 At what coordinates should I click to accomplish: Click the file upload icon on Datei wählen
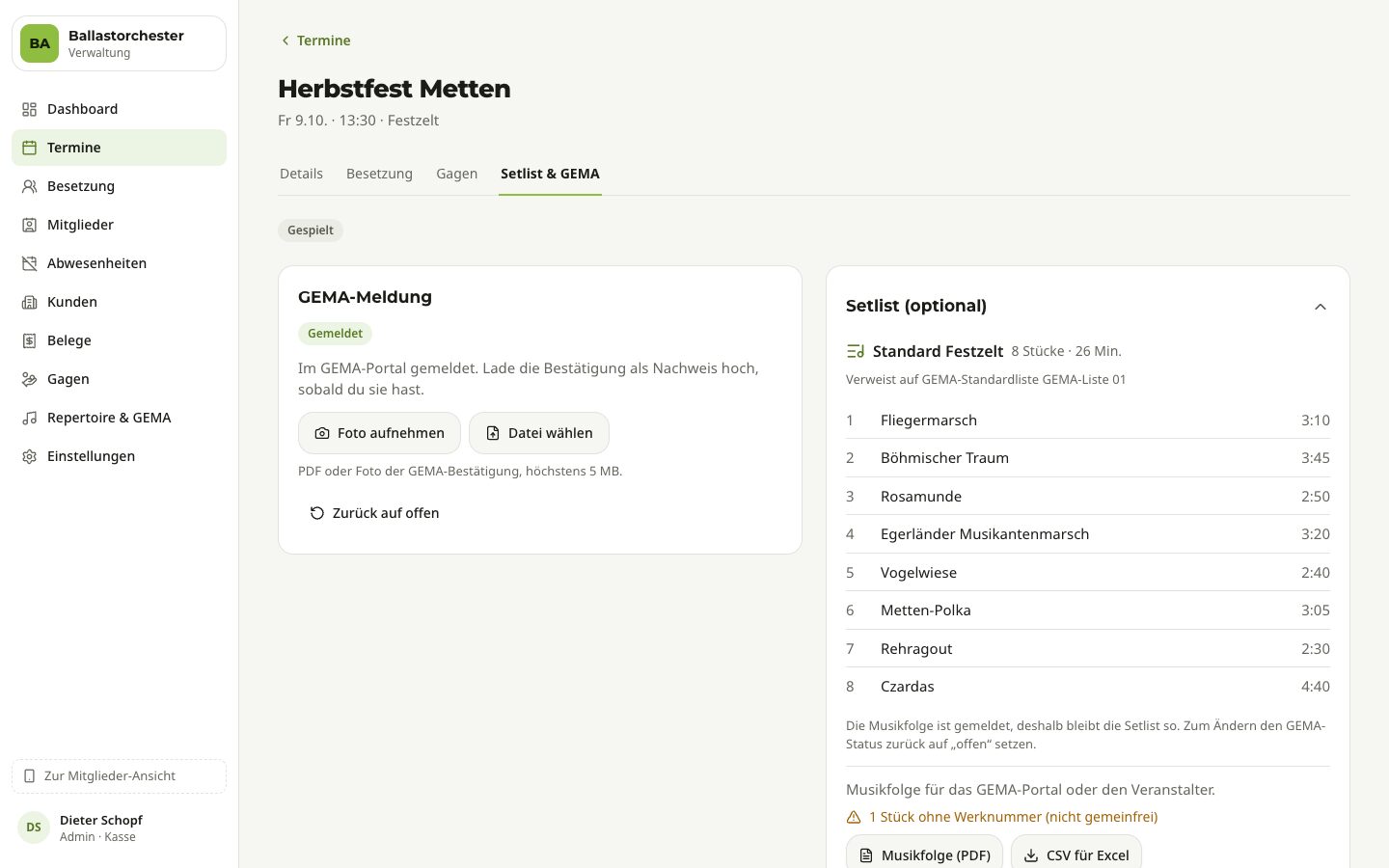493,433
